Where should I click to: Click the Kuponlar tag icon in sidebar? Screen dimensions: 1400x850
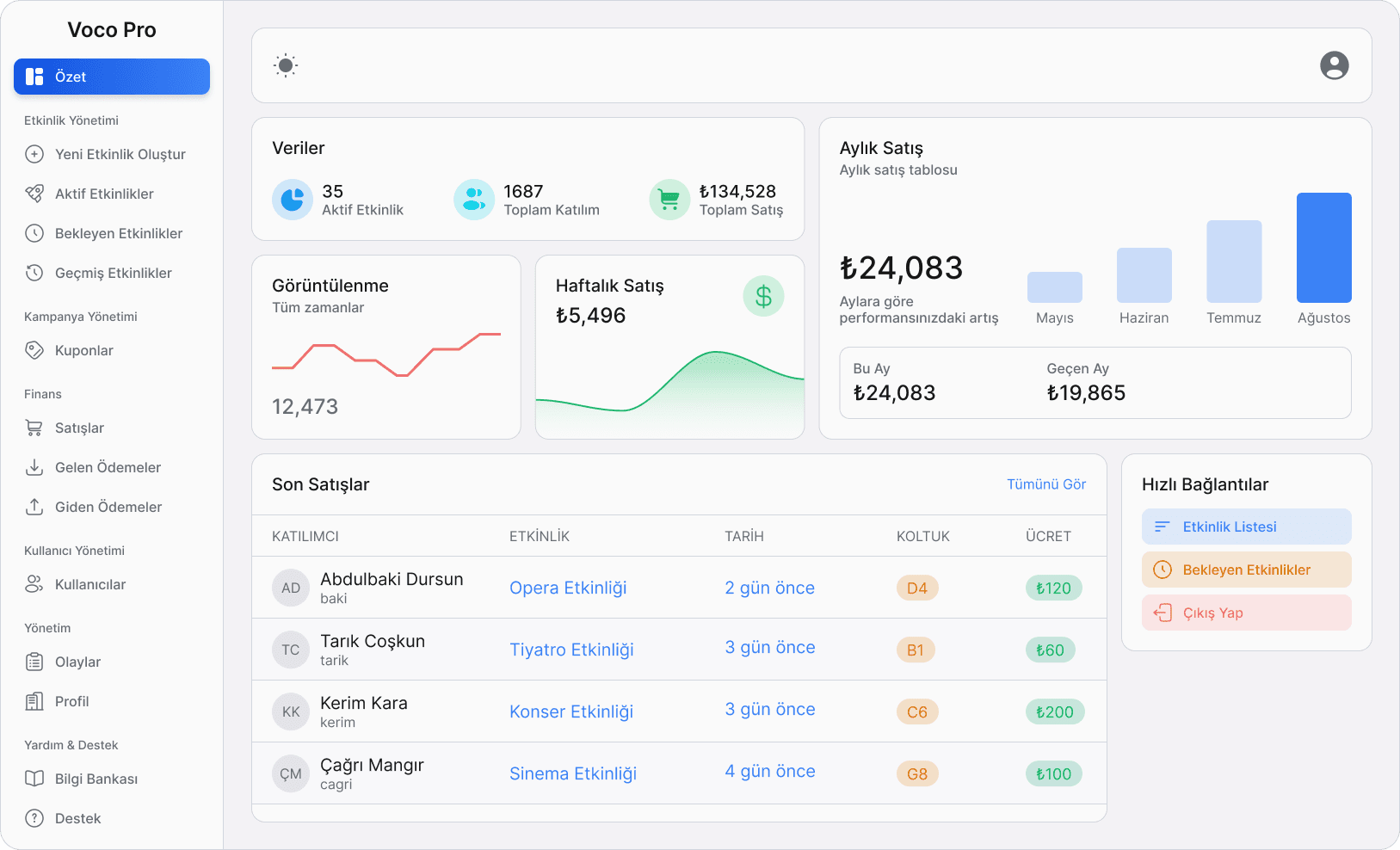pyautogui.click(x=34, y=350)
